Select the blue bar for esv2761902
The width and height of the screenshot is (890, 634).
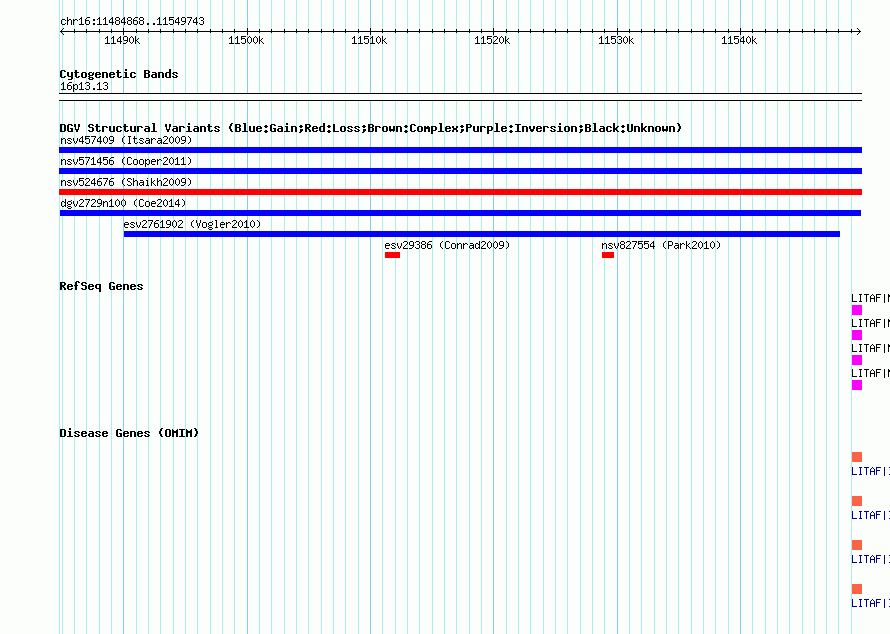coord(482,234)
